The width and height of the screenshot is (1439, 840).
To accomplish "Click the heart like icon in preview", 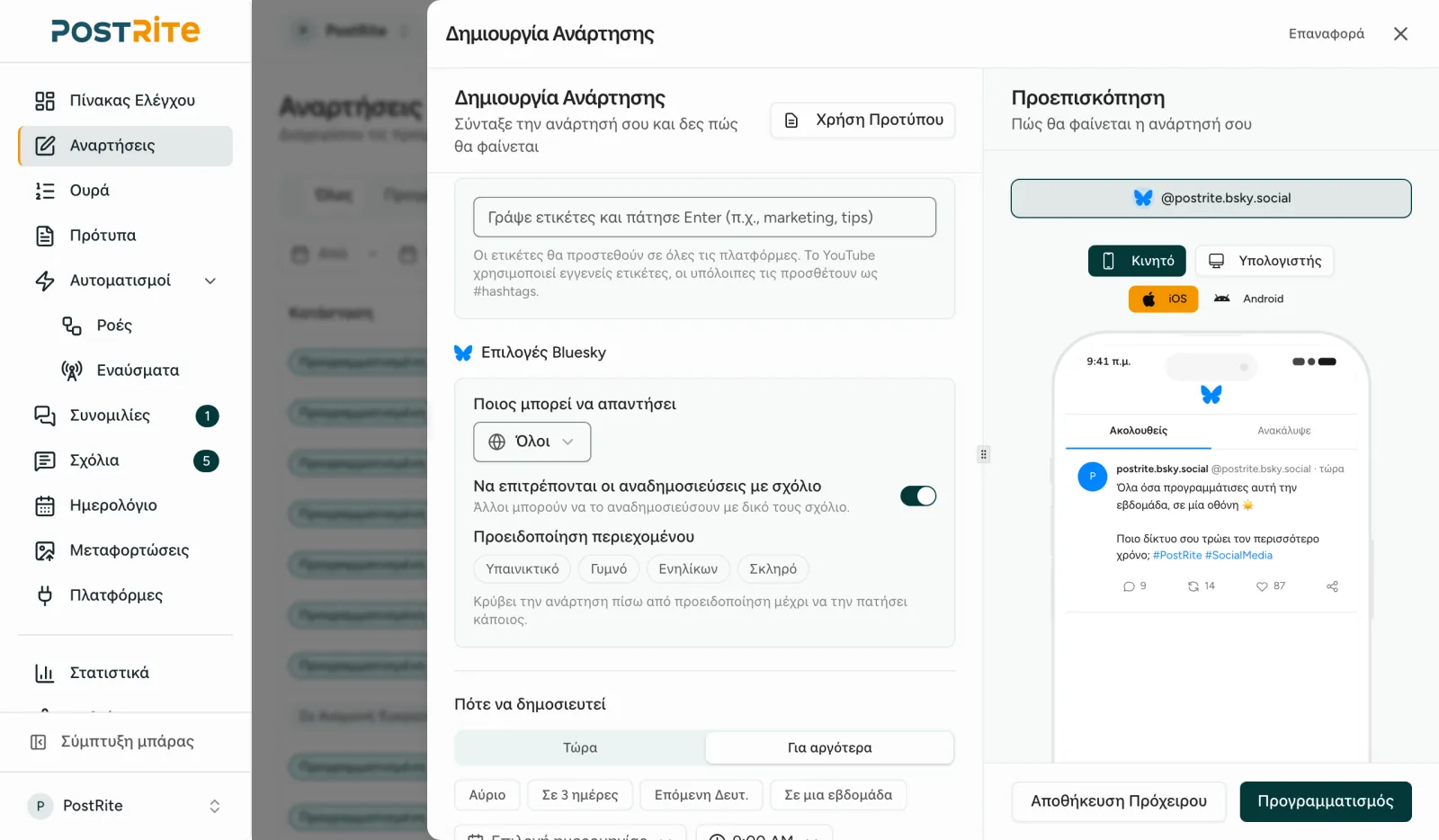I will tap(1262, 586).
